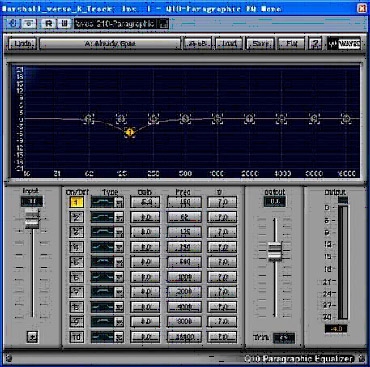Select the band 6 marker on the EQ graph
This screenshot has height=367, width=370.
pyautogui.click(x=218, y=119)
